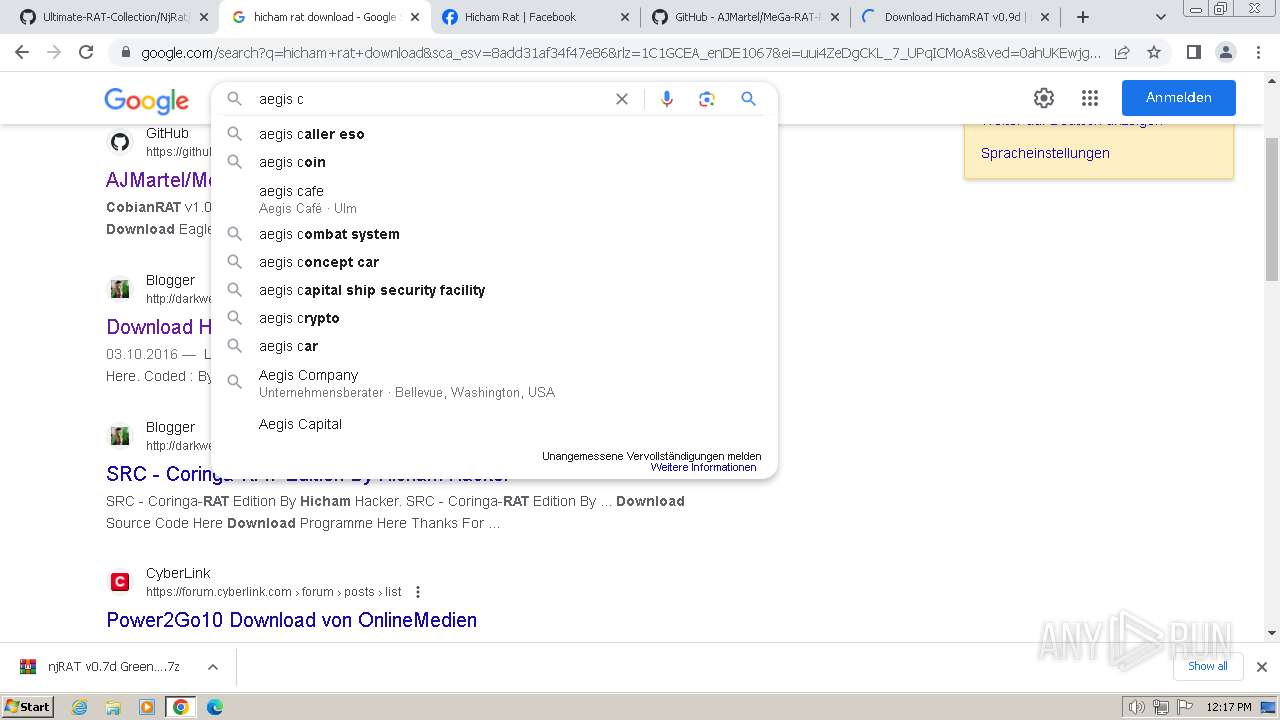This screenshot has width=1280, height=720.
Task: Click Show all downloads button
Action: (x=1207, y=667)
